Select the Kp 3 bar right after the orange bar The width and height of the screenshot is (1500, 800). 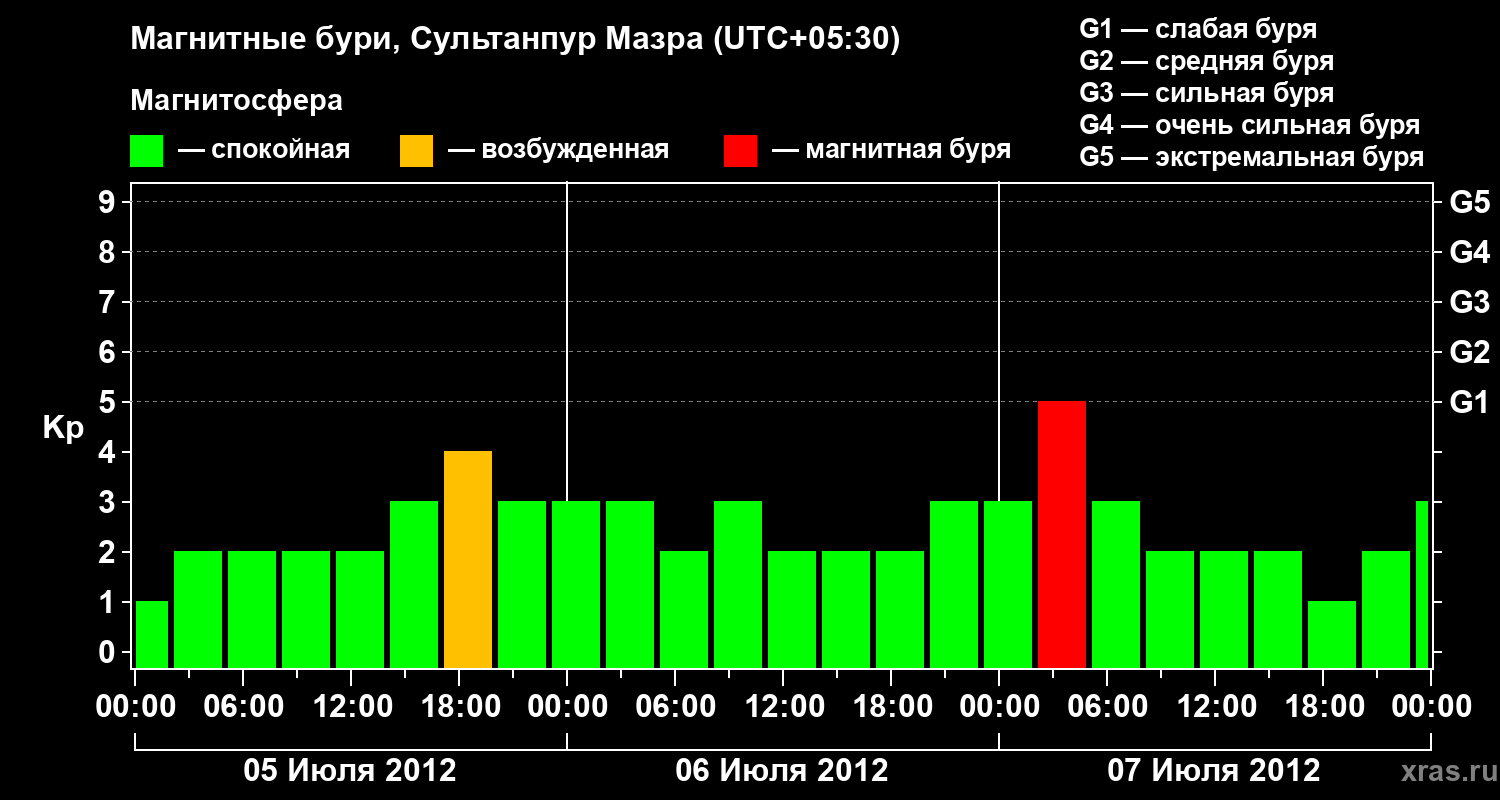tap(522, 585)
